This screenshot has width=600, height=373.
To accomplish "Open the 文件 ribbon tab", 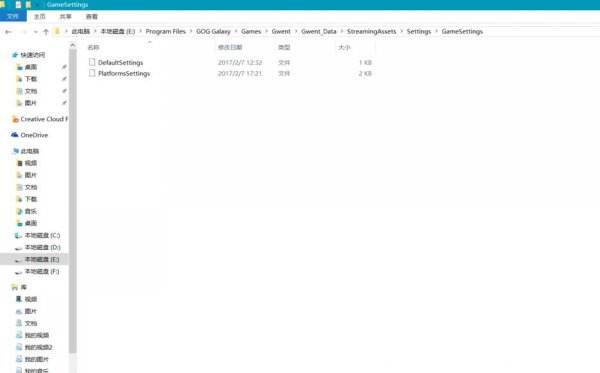I will click(13, 16).
